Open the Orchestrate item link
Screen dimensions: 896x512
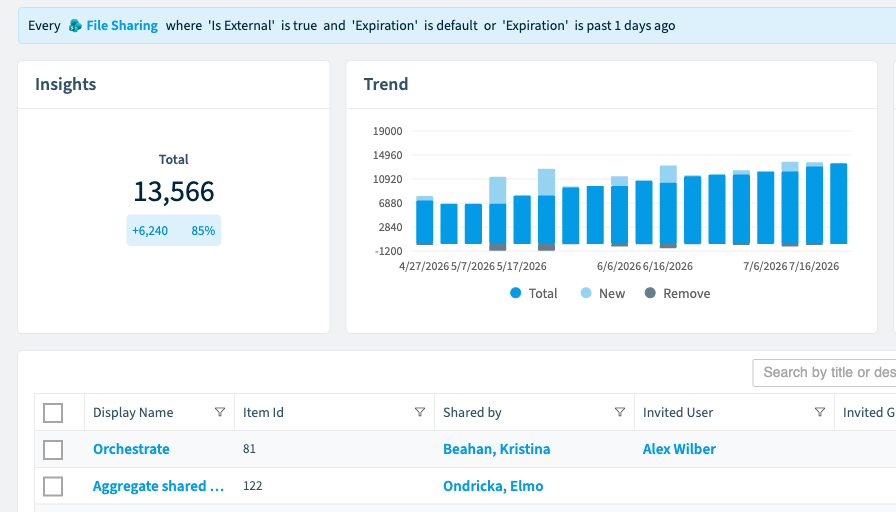click(131, 449)
